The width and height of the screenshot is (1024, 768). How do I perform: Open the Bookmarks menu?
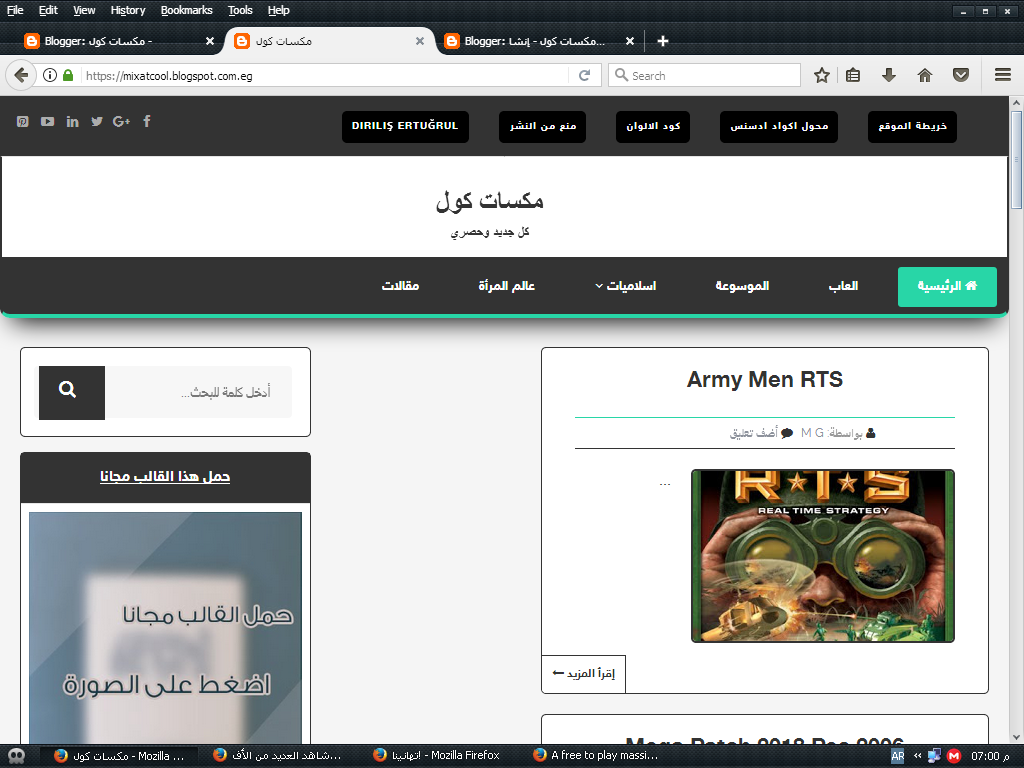[186, 10]
